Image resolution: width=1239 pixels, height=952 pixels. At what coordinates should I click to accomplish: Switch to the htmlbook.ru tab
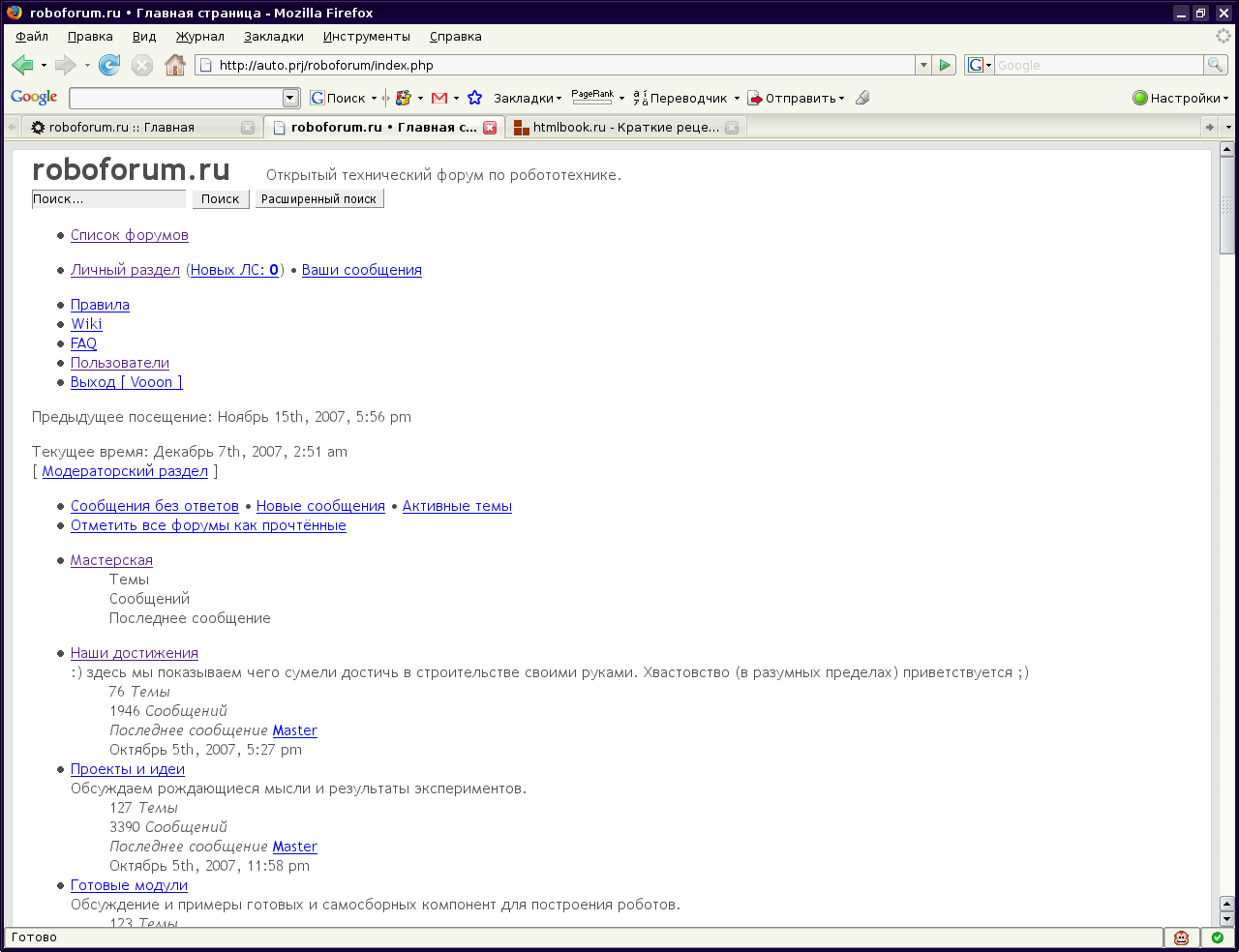[624, 128]
